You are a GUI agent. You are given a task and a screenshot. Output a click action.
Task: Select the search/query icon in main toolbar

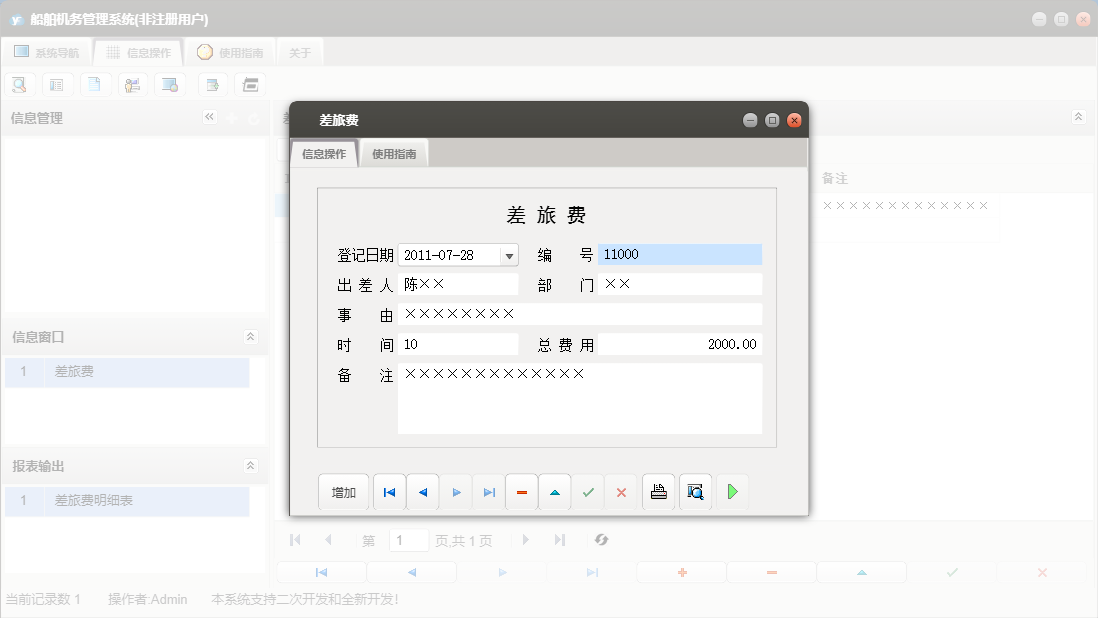click(19, 84)
